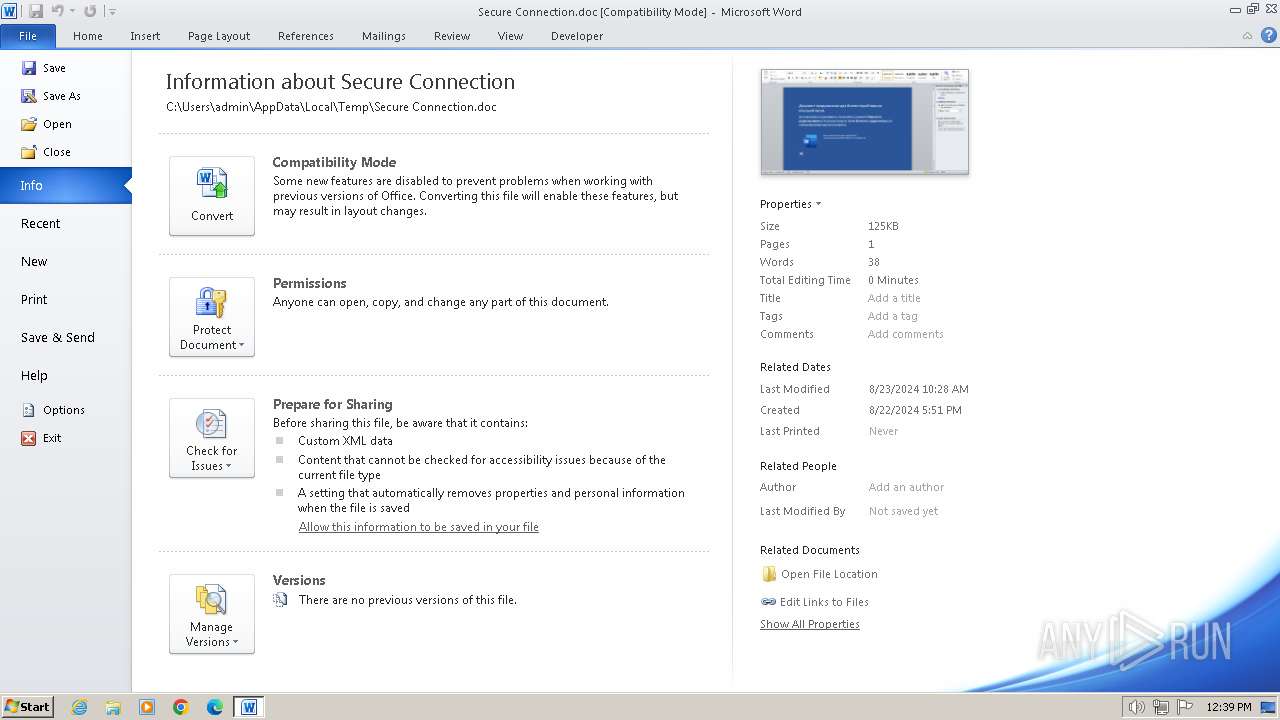Click the Add an author field
This screenshot has height=720, width=1280.
(x=906, y=487)
